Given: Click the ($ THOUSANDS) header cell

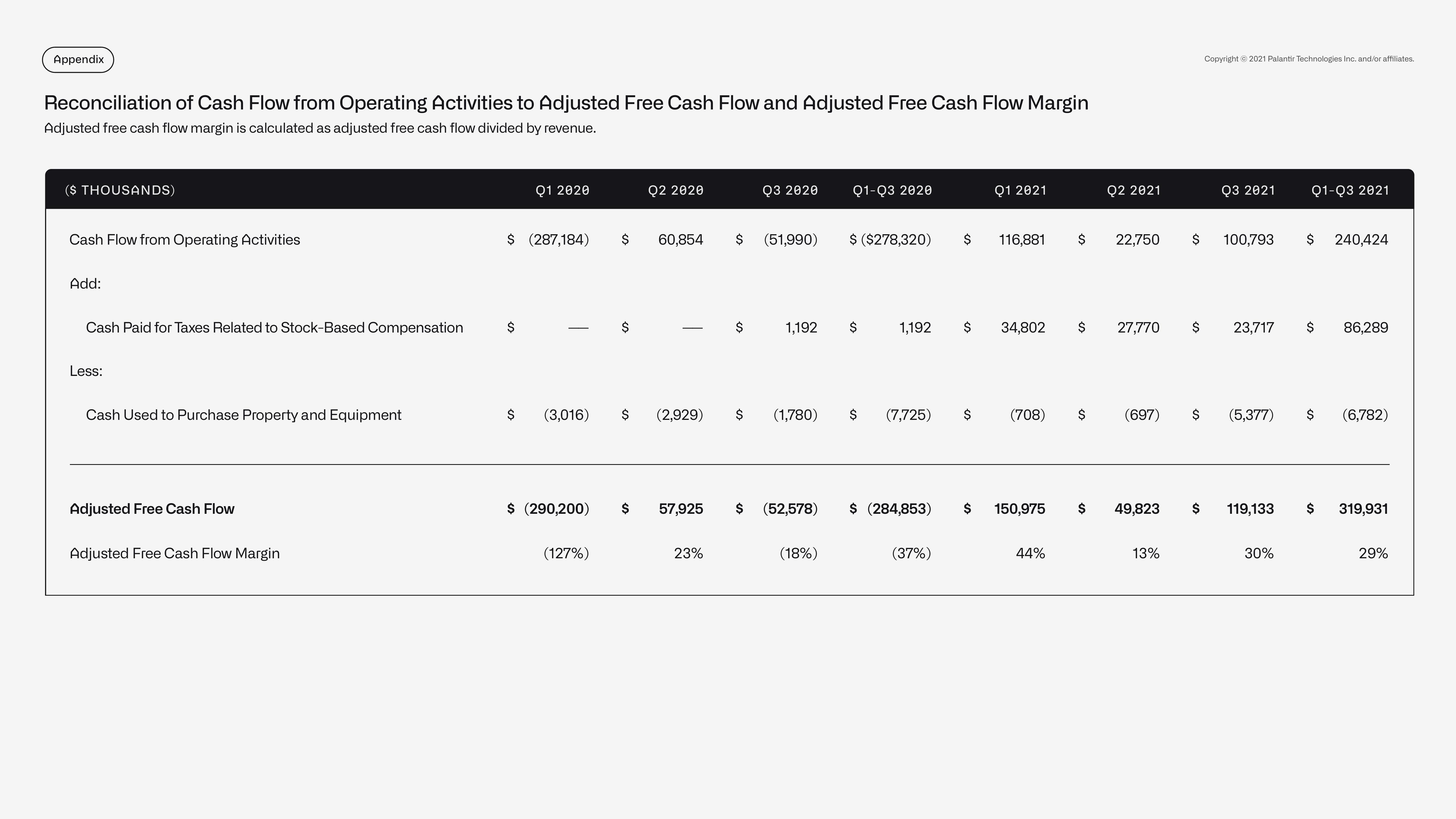Looking at the screenshot, I should point(120,190).
